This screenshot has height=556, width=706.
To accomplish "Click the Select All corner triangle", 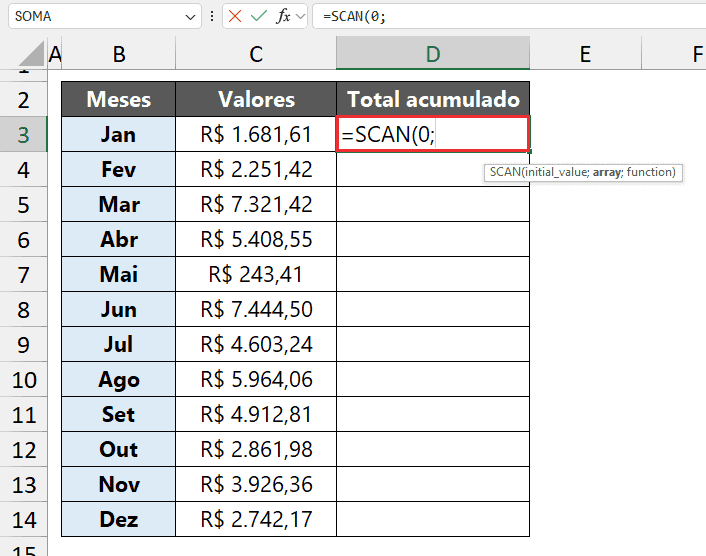I will tap(31, 53).
